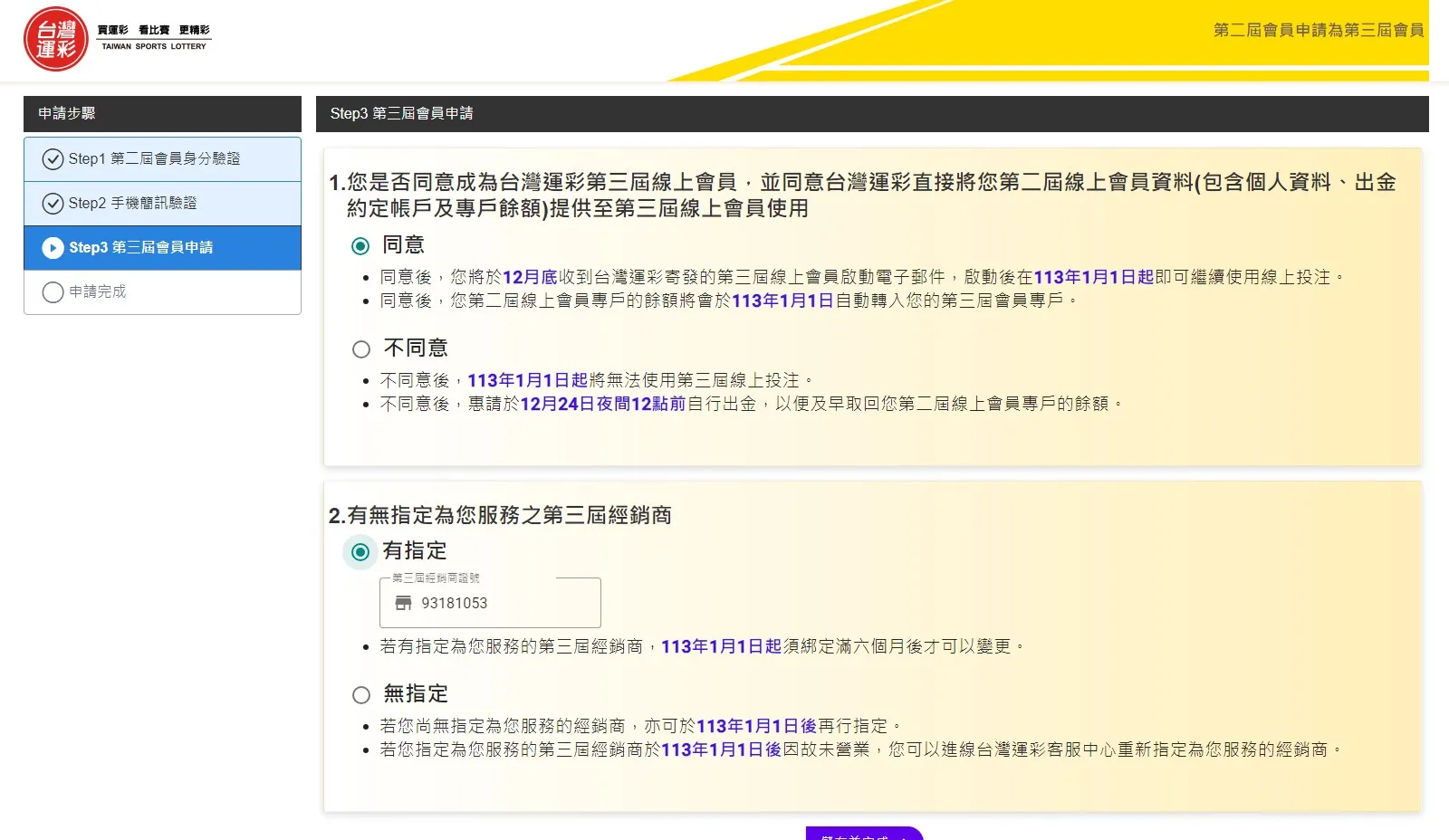1449x840 pixels.
Task: Click the store icon in dealer number field
Action: [404, 603]
